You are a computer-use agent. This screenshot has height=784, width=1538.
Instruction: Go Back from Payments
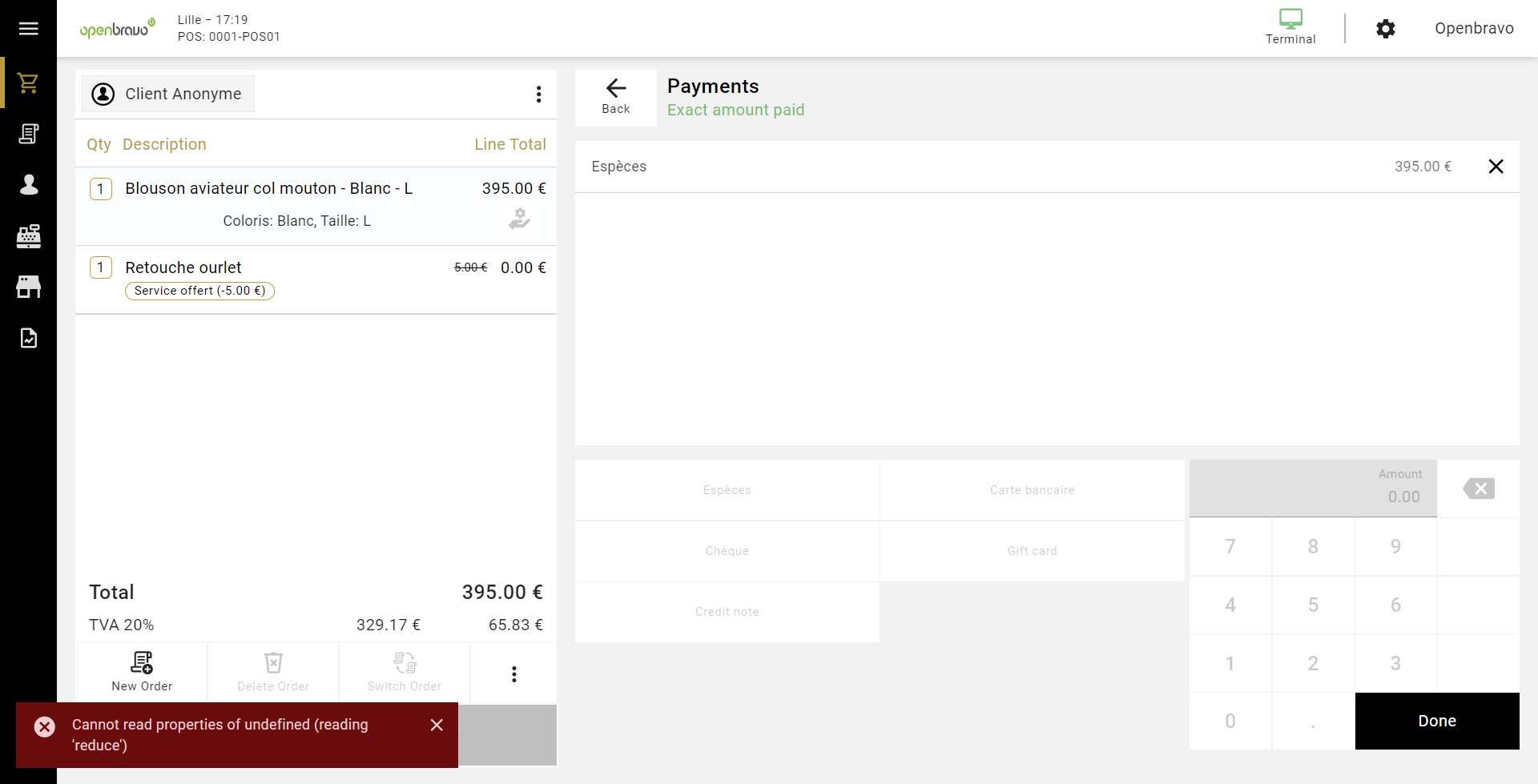point(615,98)
